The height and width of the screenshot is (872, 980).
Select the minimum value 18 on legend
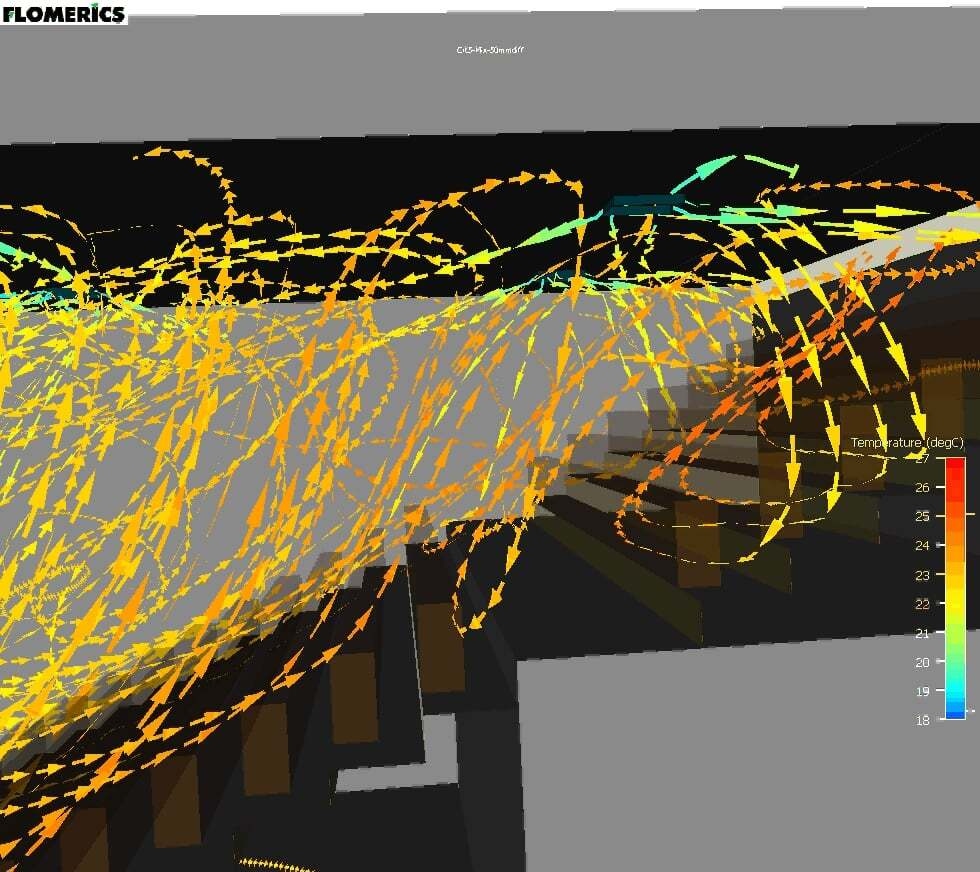924,719
